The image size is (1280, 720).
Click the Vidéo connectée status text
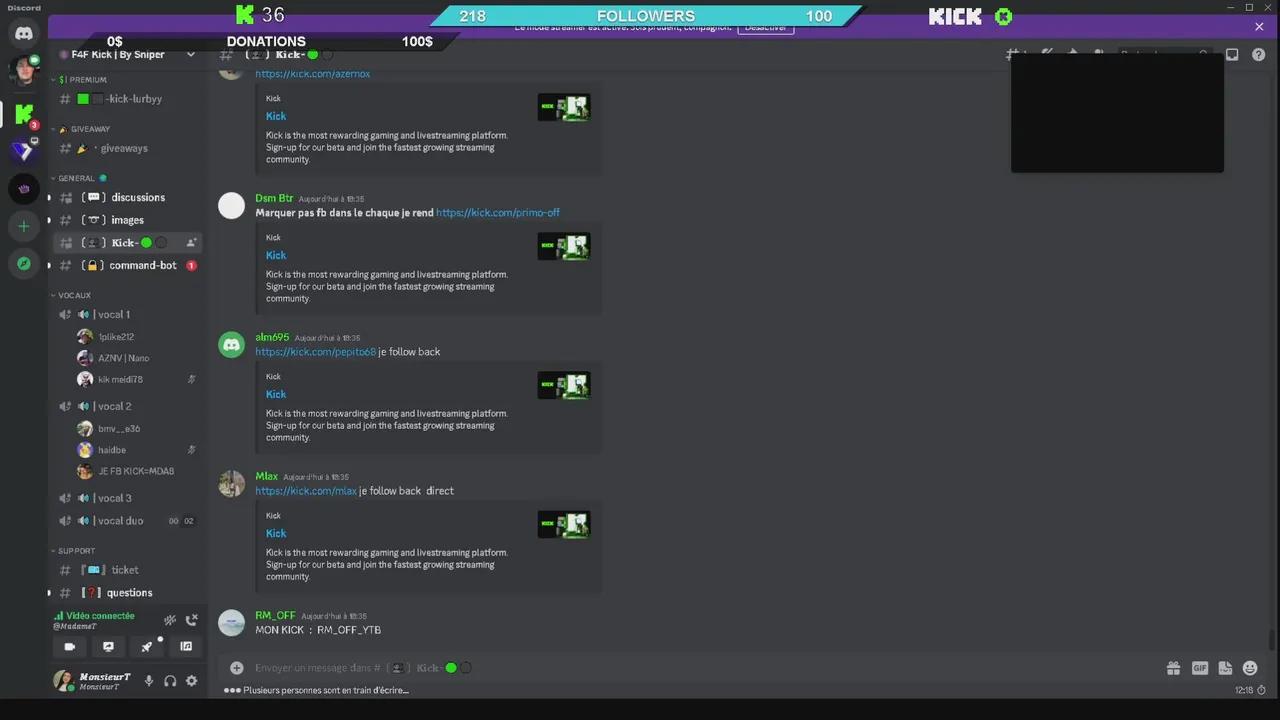[100, 616]
